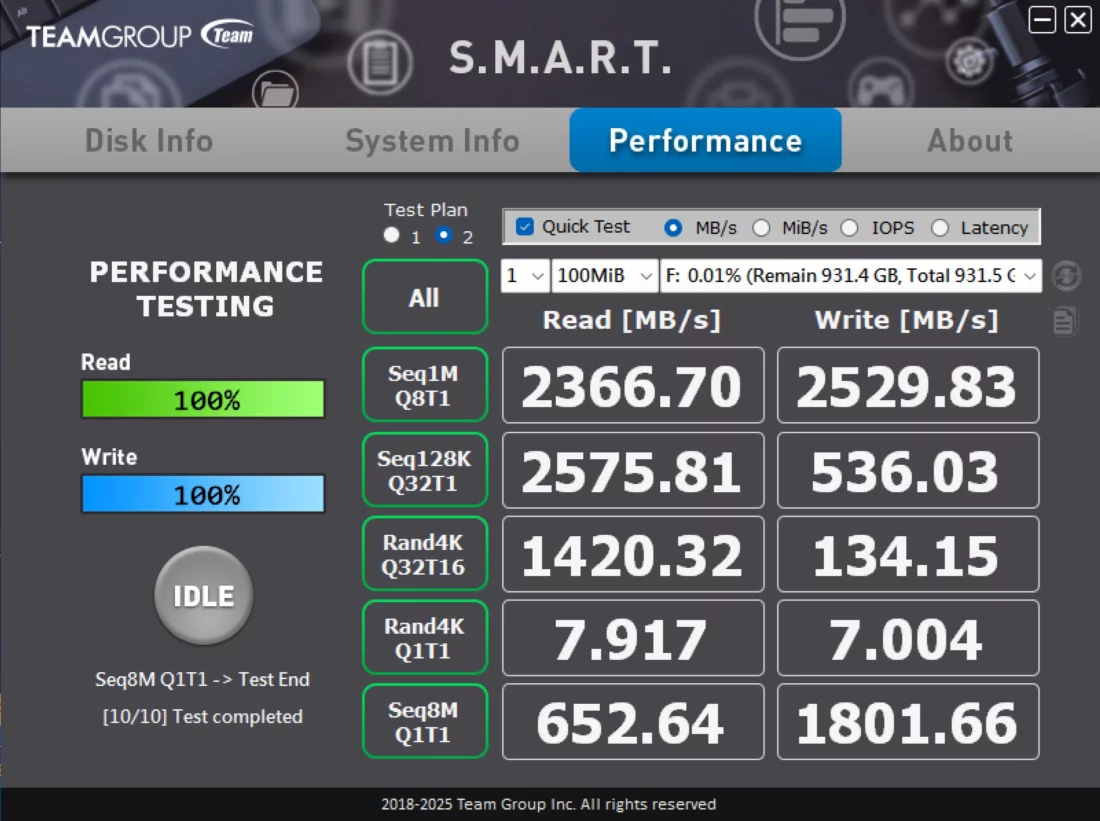Click the refresh drive list icon
1100x821 pixels.
[x=1066, y=276]
